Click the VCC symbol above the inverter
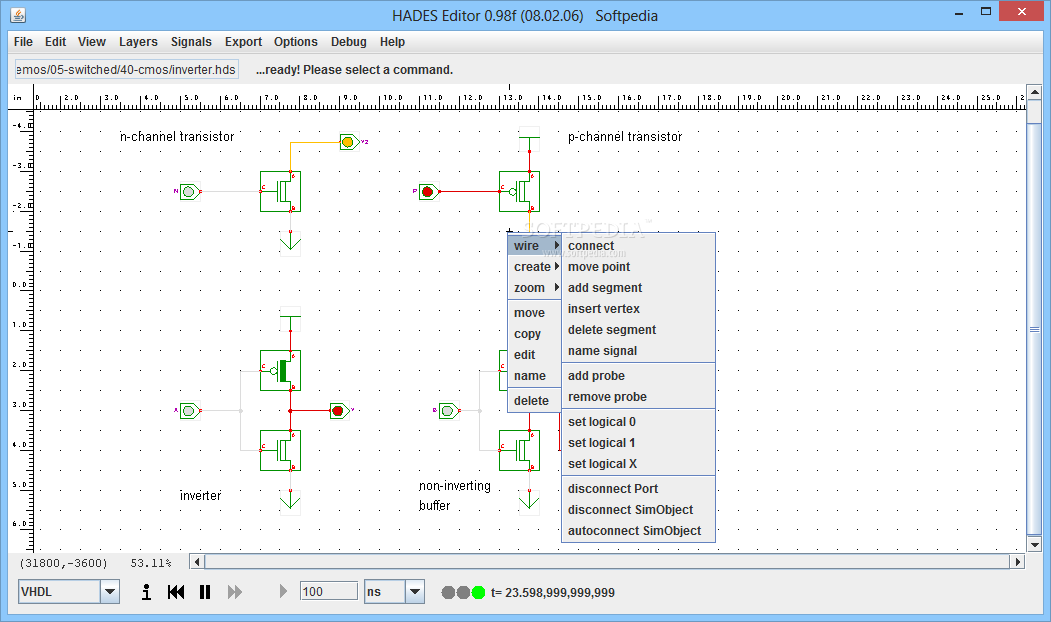This screenshot has width=1051, height=622. point(290,318)
